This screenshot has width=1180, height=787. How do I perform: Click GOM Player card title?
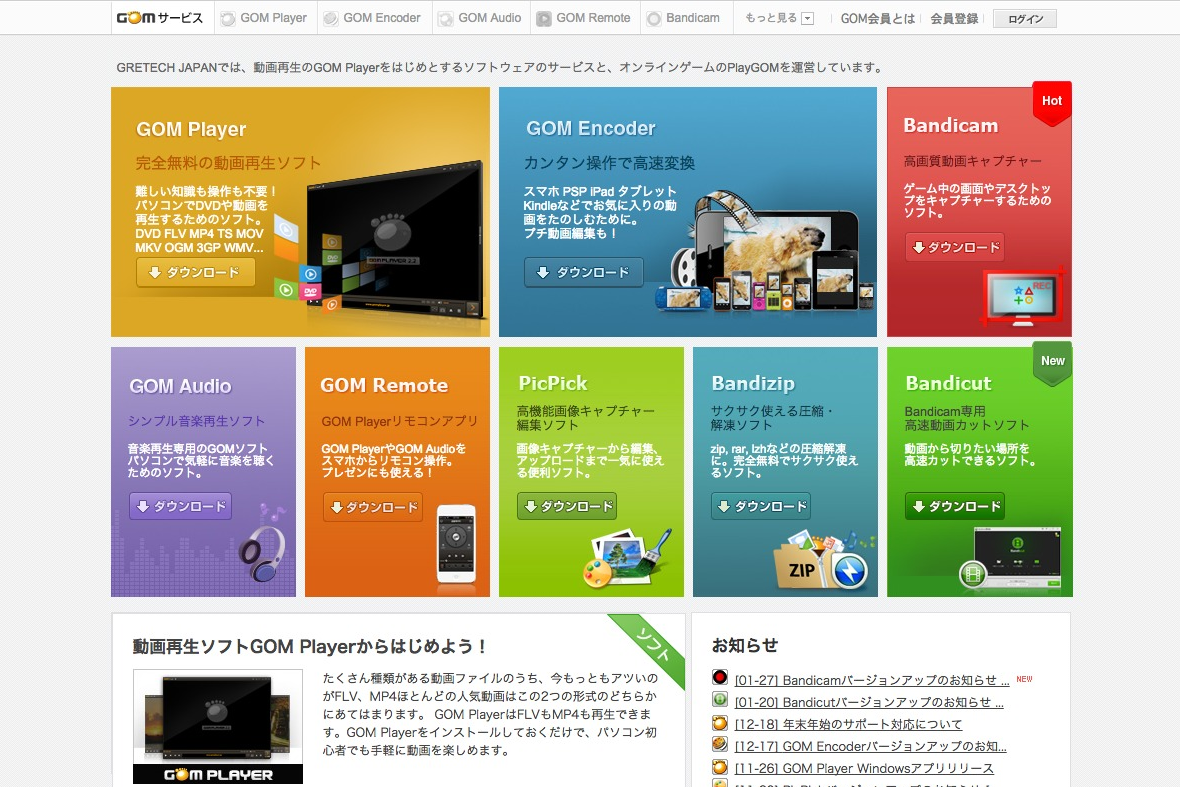click(x=191, y=129)
